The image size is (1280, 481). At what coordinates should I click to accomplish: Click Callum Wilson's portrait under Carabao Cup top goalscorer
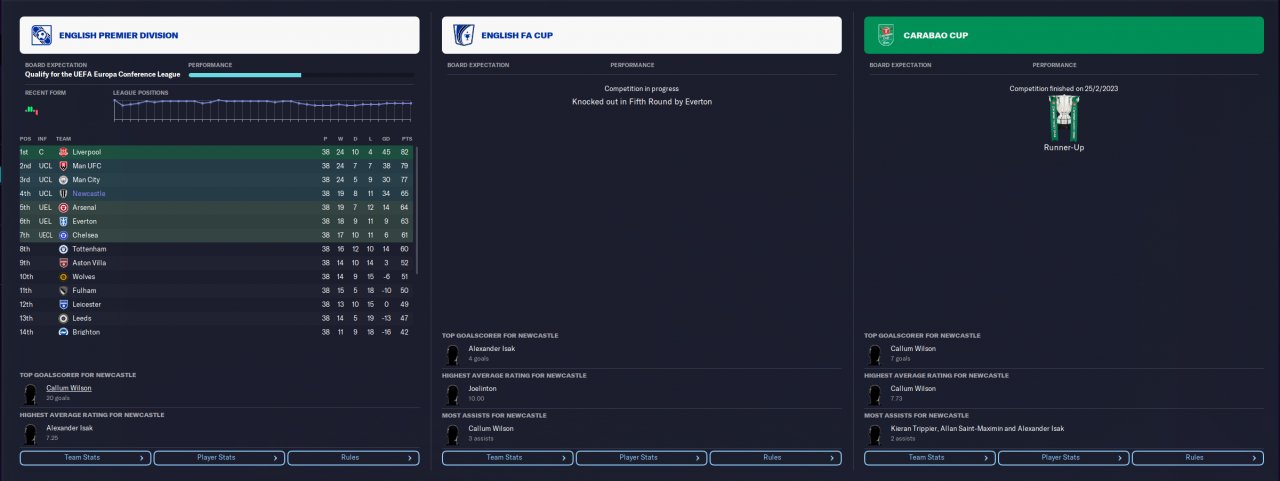tap(875, 353)
